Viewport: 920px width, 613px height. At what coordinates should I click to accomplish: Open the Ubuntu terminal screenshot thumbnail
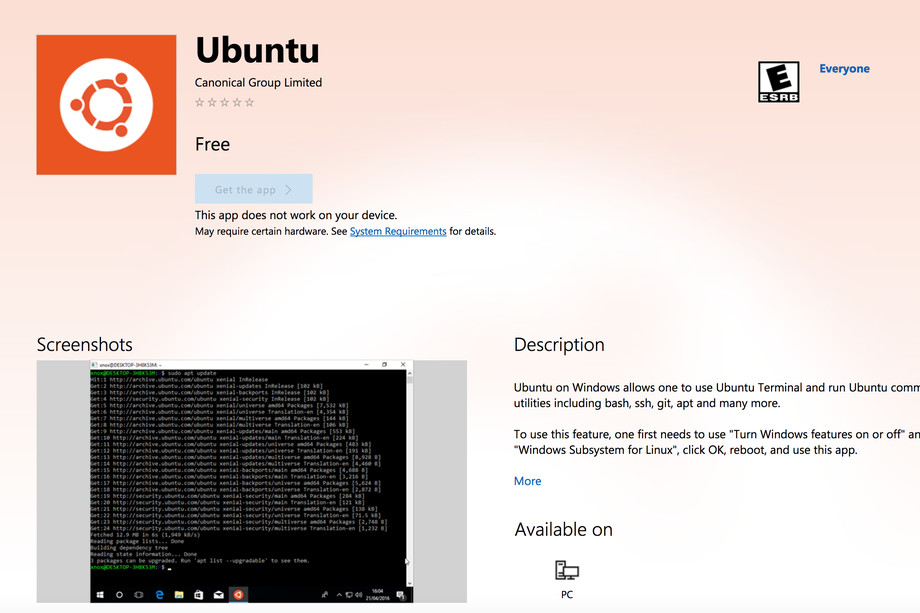[x=252, y=481]
